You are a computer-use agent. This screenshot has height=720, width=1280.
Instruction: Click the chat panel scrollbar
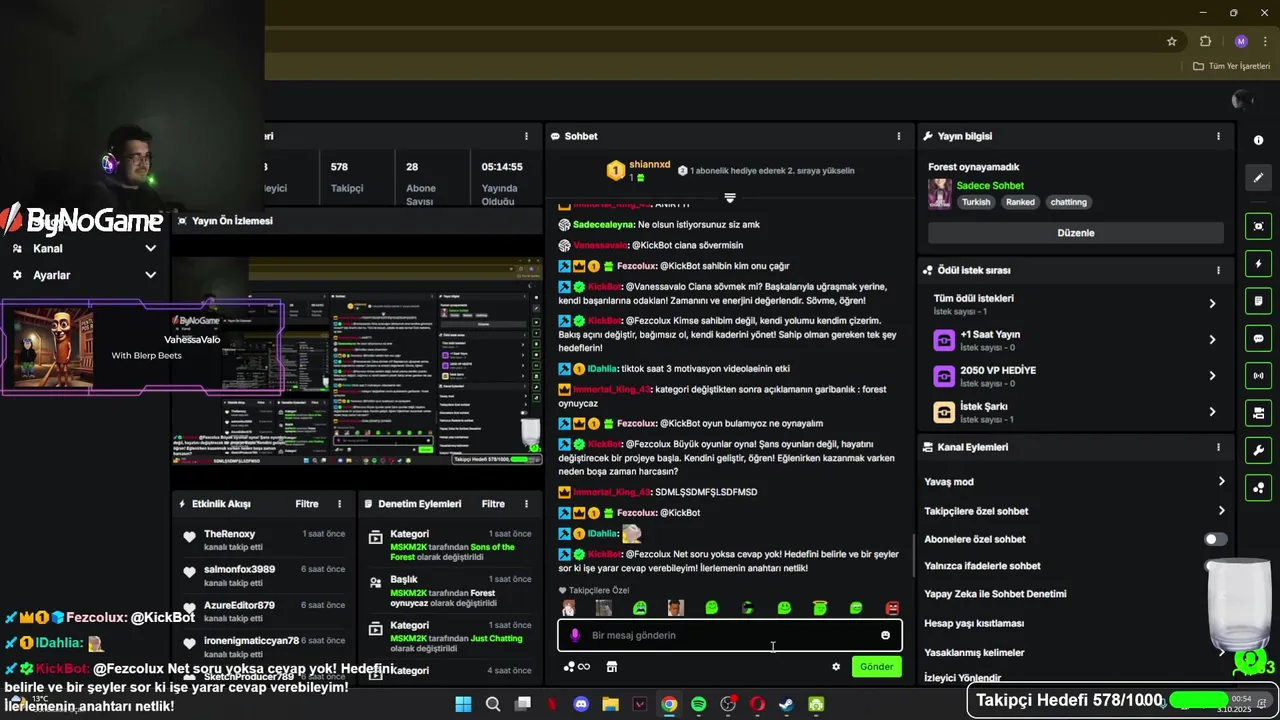pos(914,556)
